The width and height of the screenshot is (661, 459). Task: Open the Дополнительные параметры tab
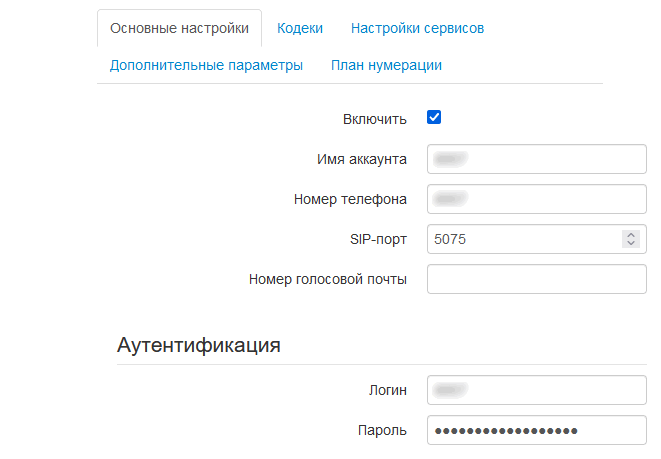[206, 65]
